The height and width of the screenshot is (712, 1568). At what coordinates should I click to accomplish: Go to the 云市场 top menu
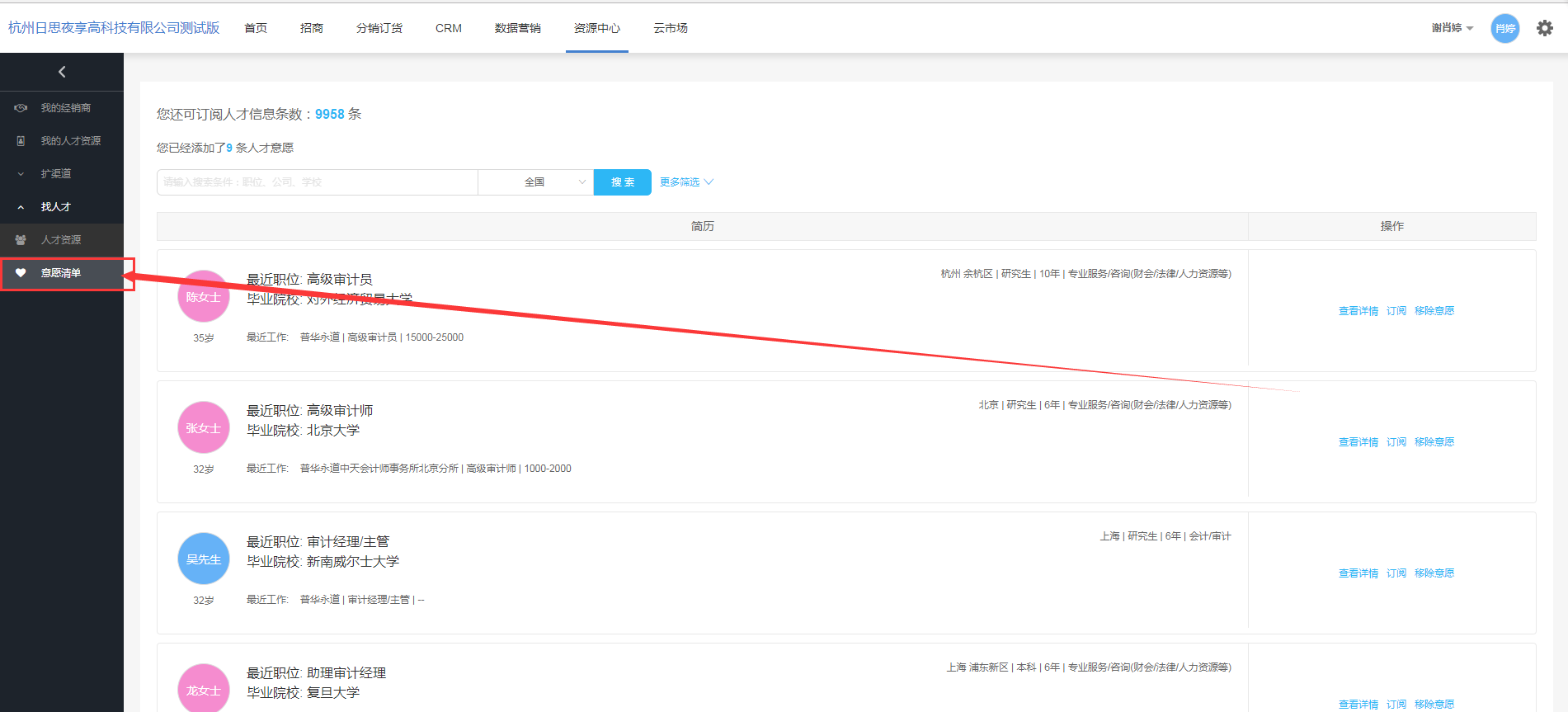(670, 28)
